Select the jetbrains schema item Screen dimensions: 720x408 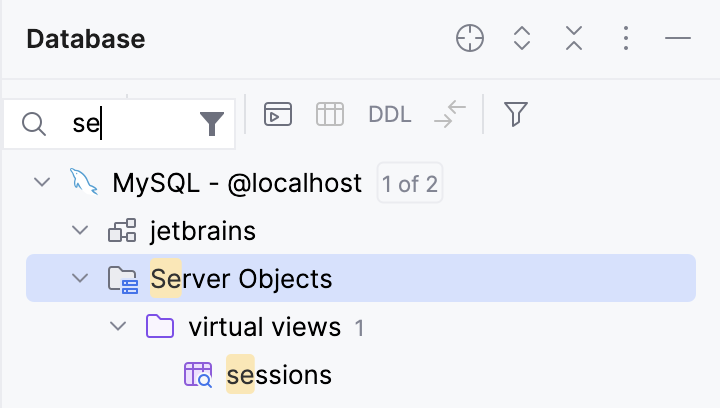pos(202,232)
